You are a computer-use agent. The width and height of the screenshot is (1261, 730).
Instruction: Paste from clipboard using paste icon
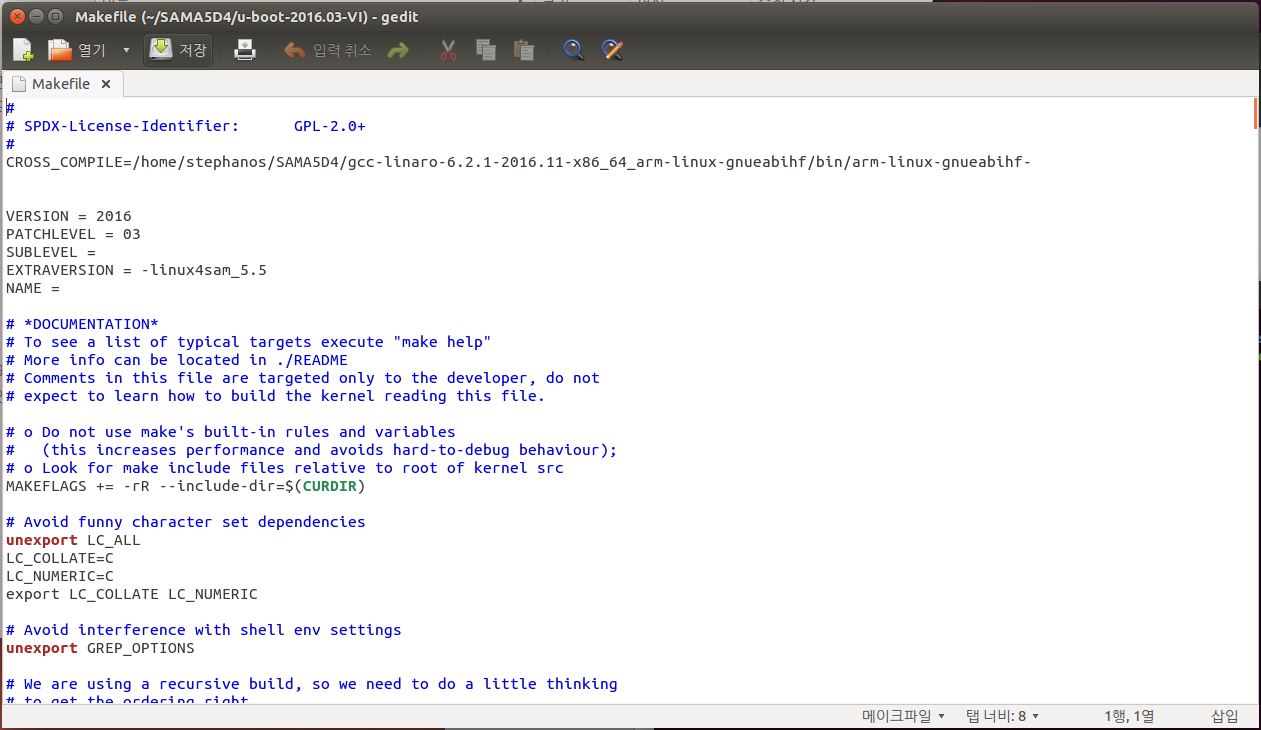(x=523, y=50)
